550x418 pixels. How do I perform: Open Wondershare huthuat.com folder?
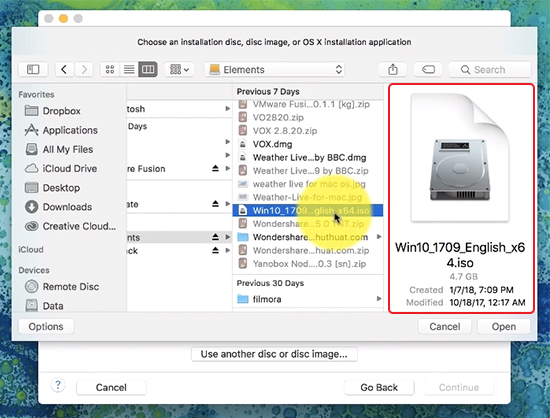308,237
